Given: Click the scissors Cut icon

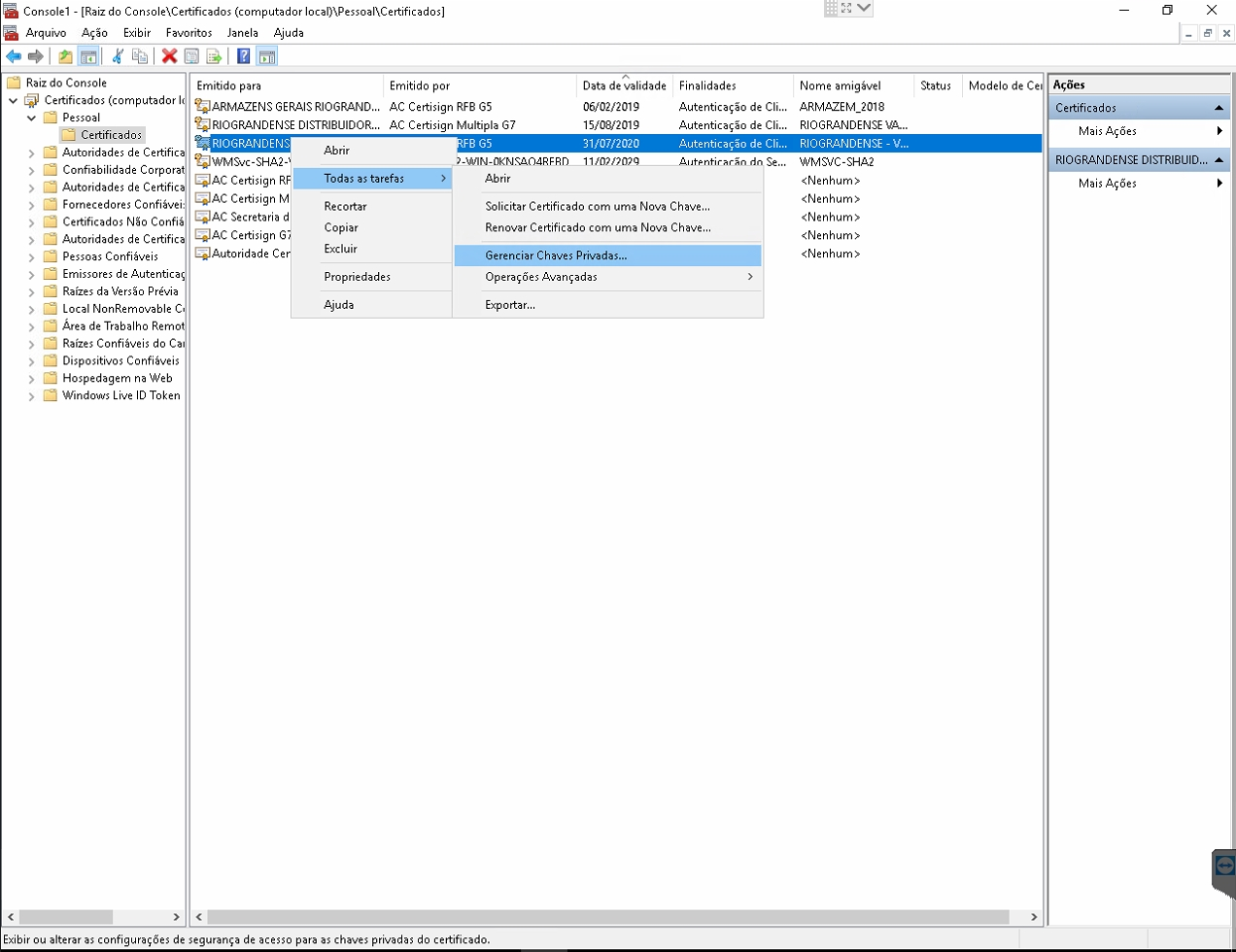Looking at the screenshot, I should [118, 56].
